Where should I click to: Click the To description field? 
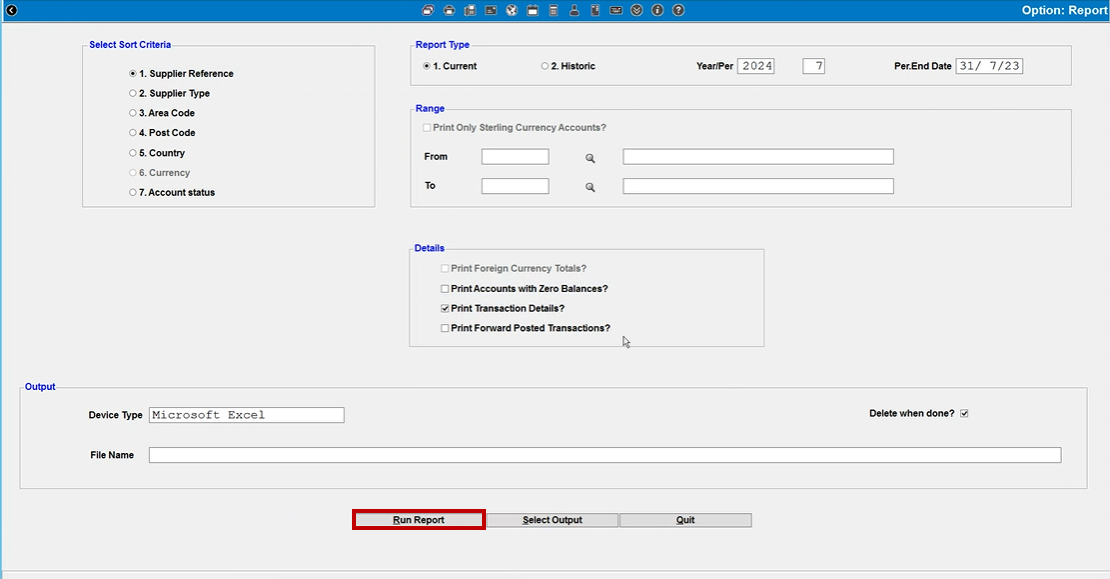click(758, 186)
